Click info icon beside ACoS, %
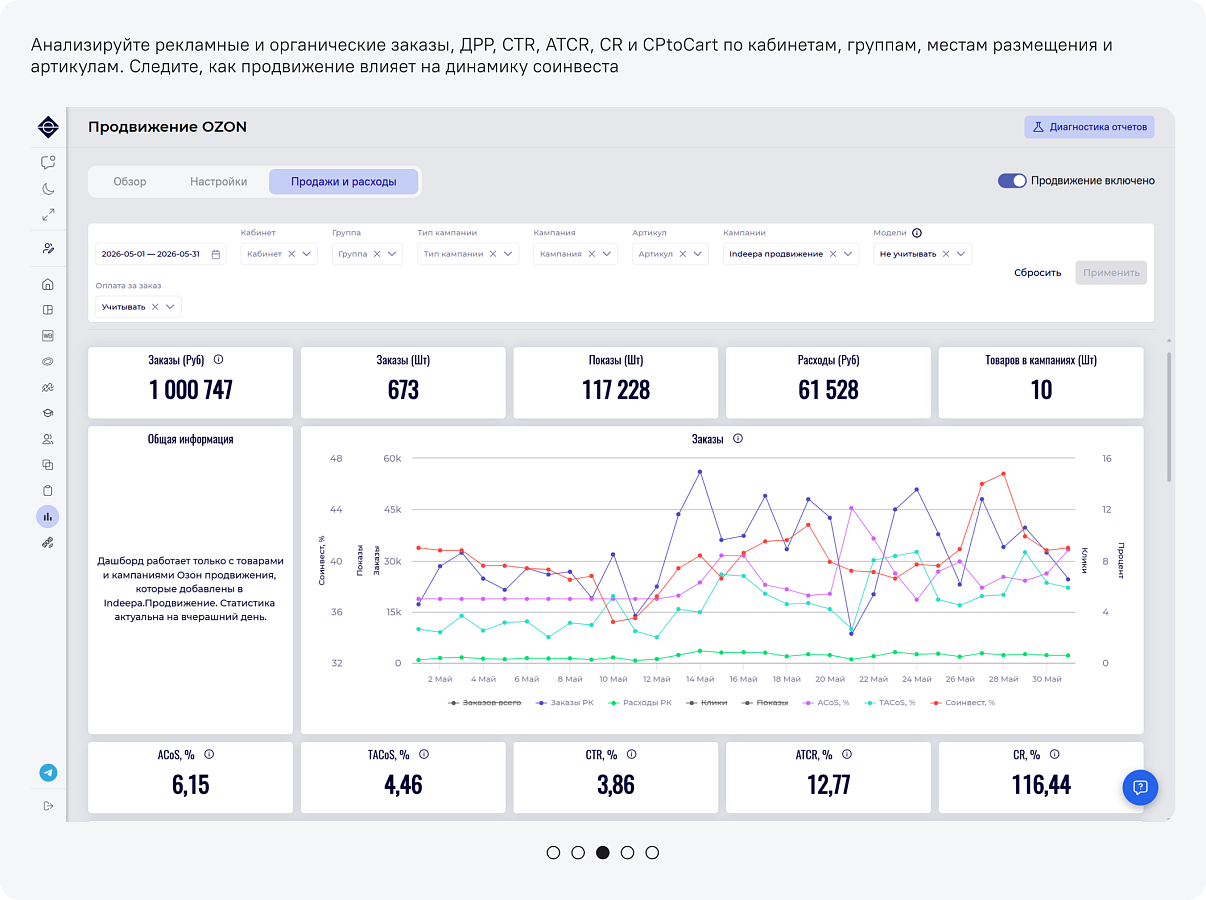 tap(209, 755)
